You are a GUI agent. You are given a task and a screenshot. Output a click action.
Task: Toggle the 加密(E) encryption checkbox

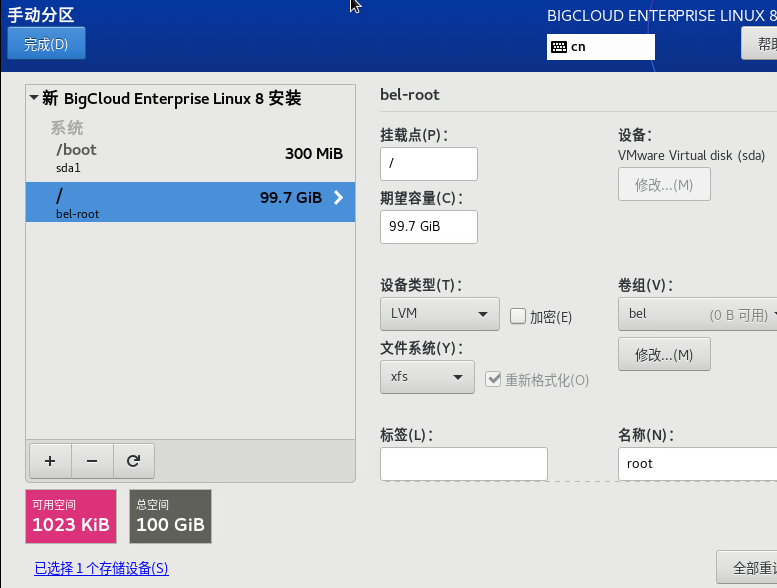point(518,316)
